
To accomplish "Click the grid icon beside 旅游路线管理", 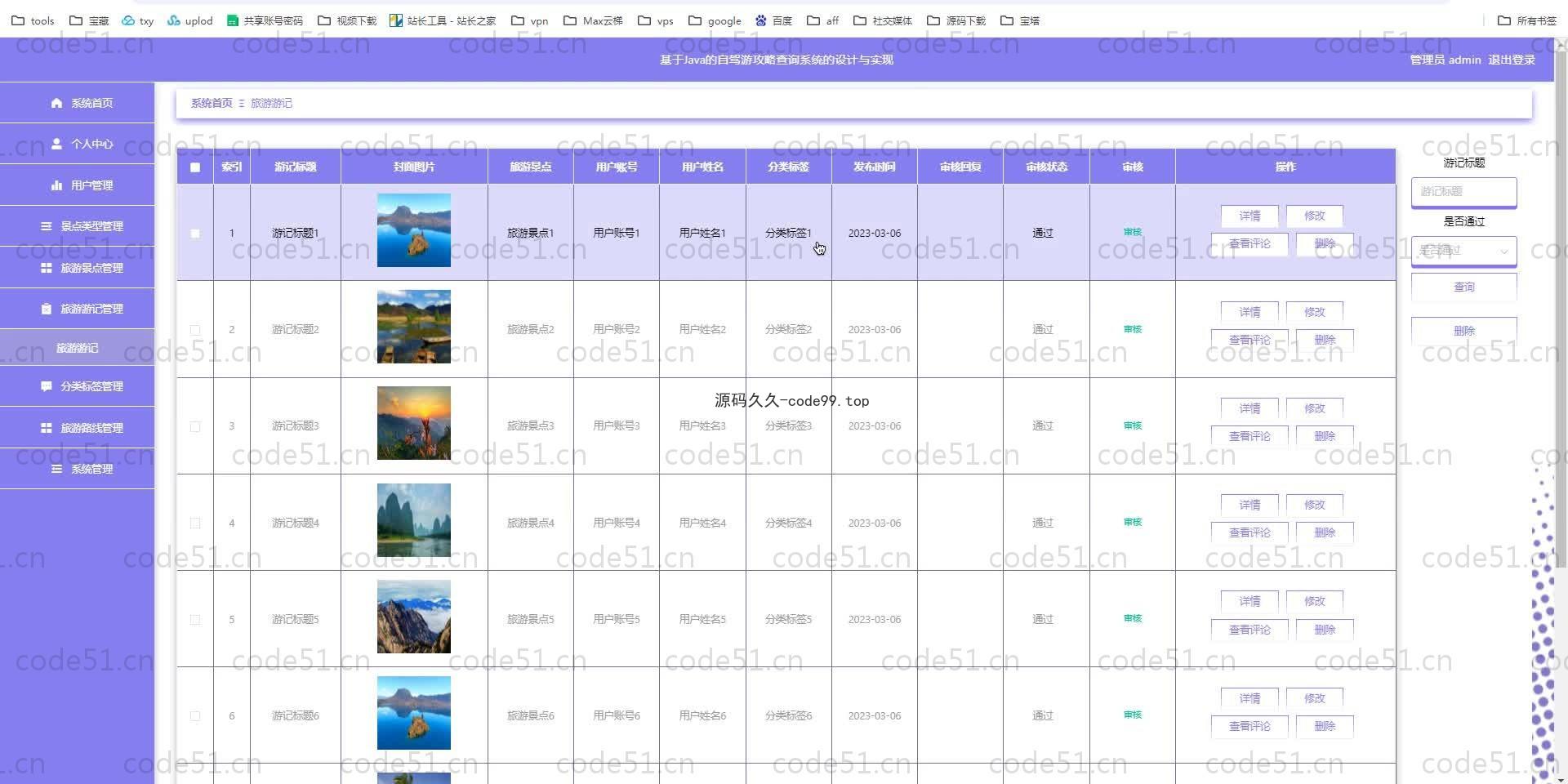I will pos(47,428).
